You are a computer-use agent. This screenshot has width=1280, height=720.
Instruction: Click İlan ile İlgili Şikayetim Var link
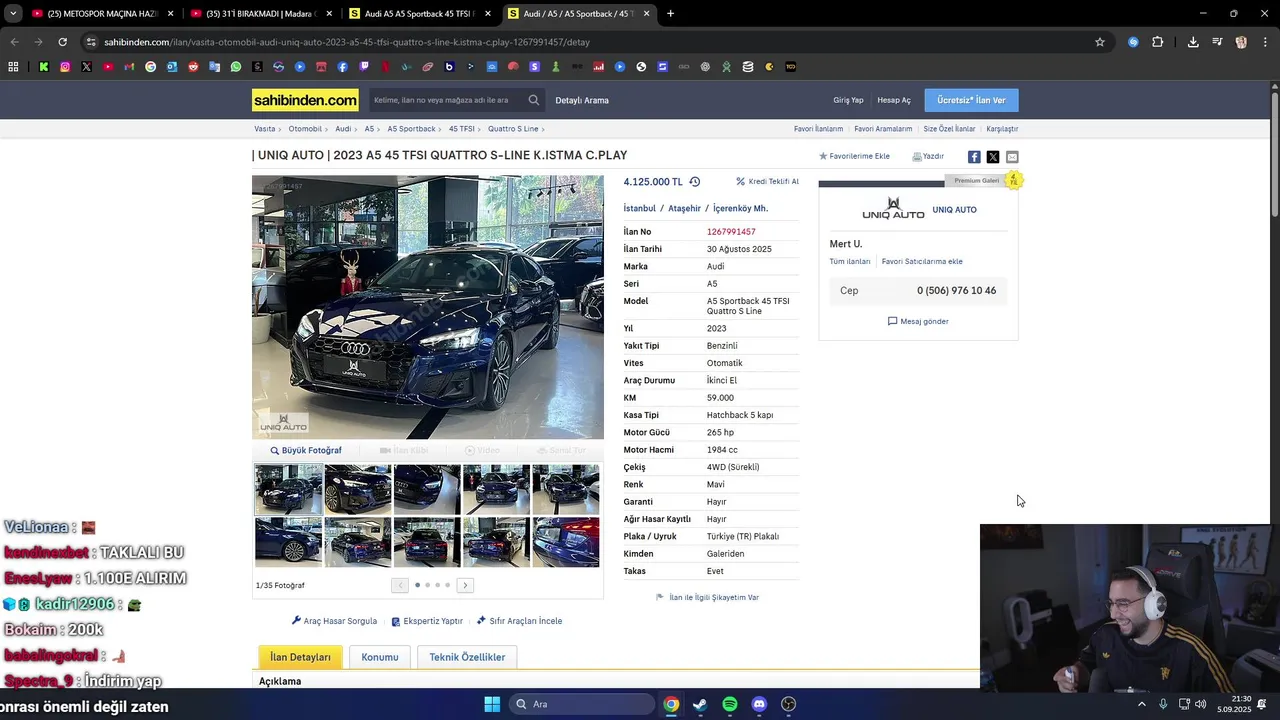(x=707, y=597)
